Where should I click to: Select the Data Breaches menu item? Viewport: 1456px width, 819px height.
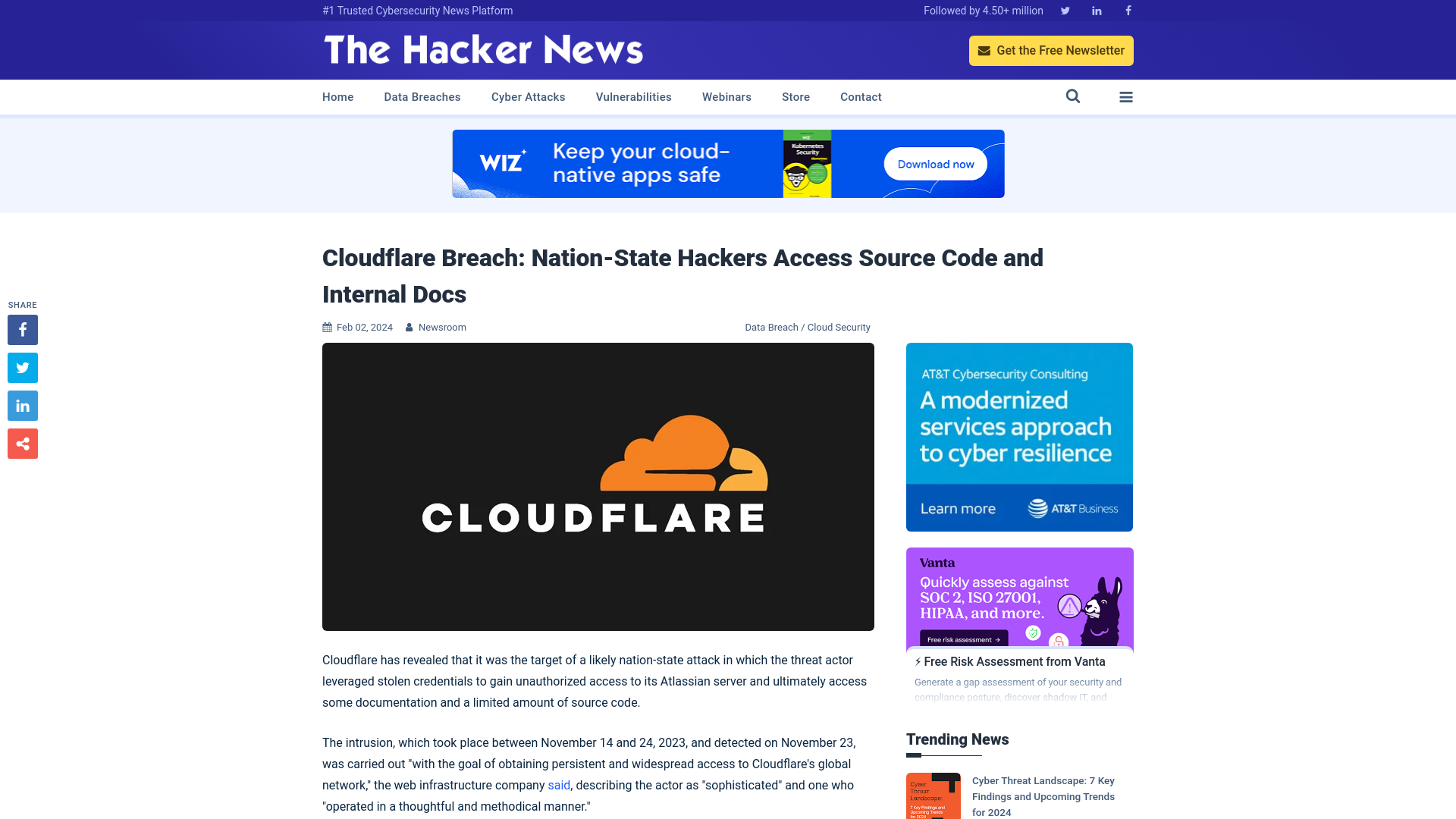(422, 97)
